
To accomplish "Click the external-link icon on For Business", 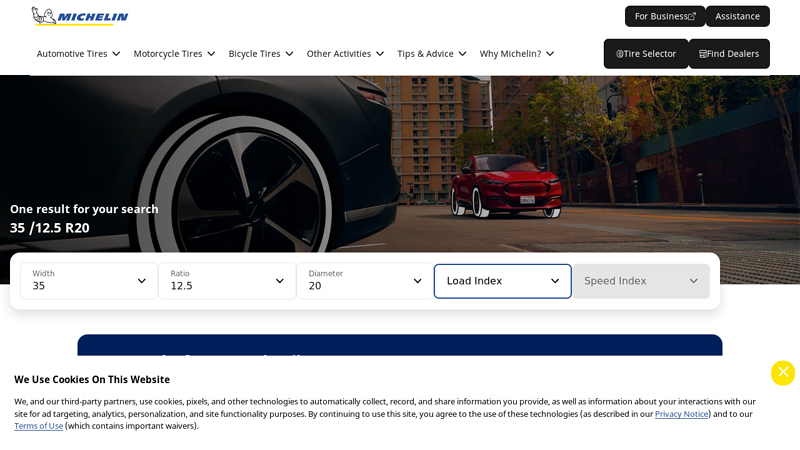I will 692,16.
